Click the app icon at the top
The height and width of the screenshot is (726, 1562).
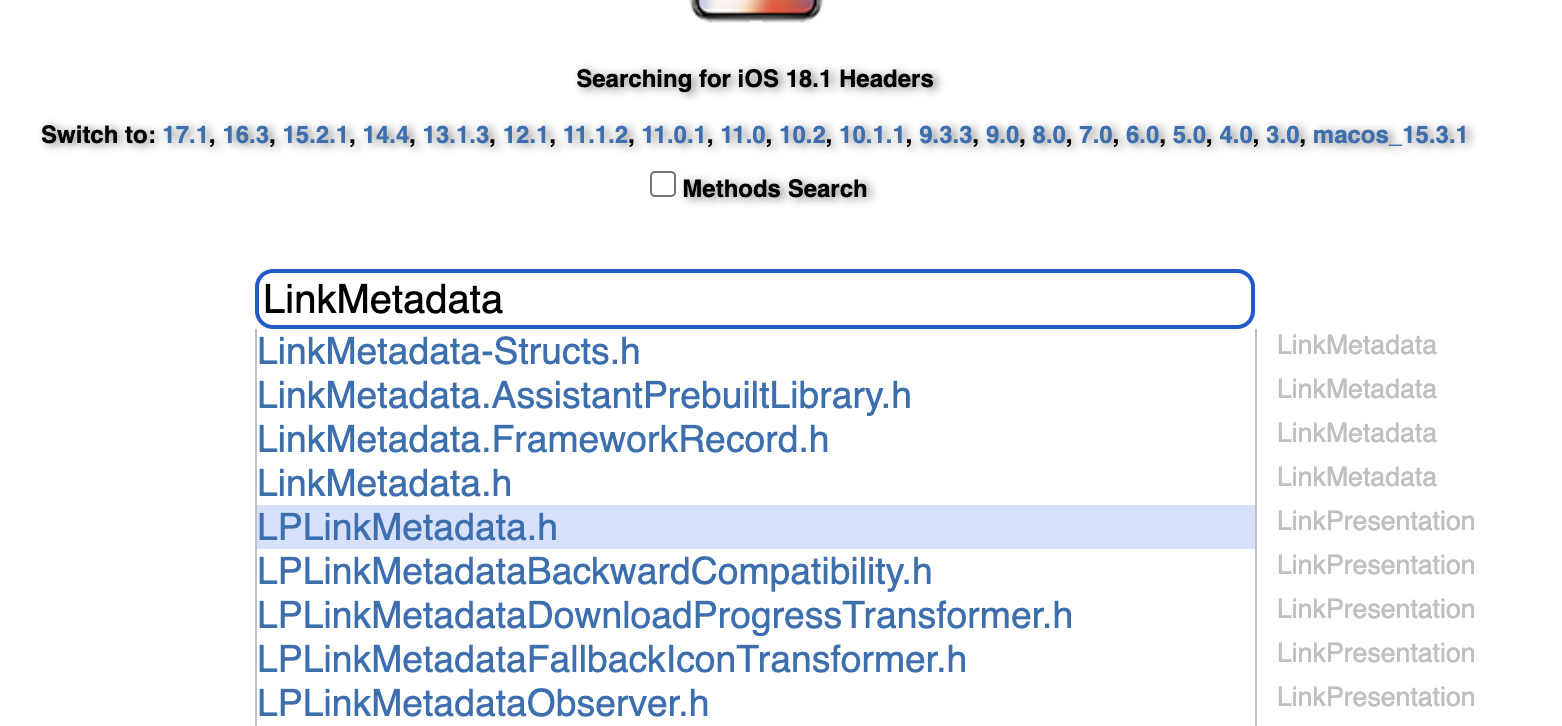point(755,8)
